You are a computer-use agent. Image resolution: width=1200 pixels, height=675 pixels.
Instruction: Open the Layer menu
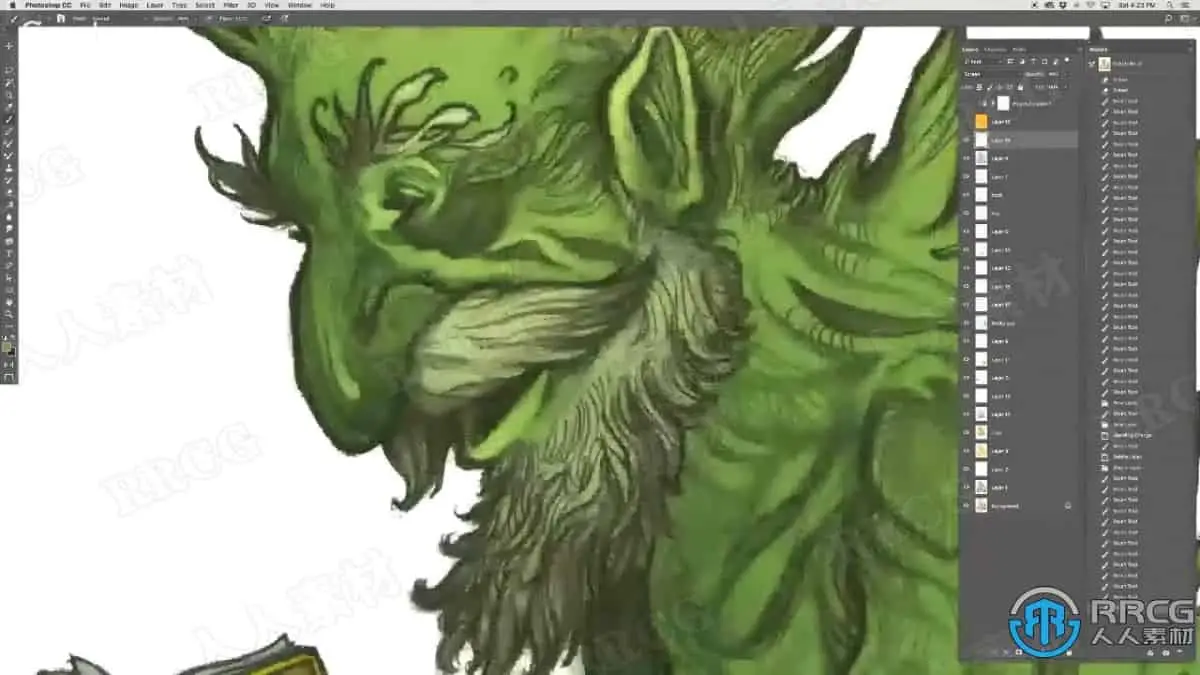[155, 5]
